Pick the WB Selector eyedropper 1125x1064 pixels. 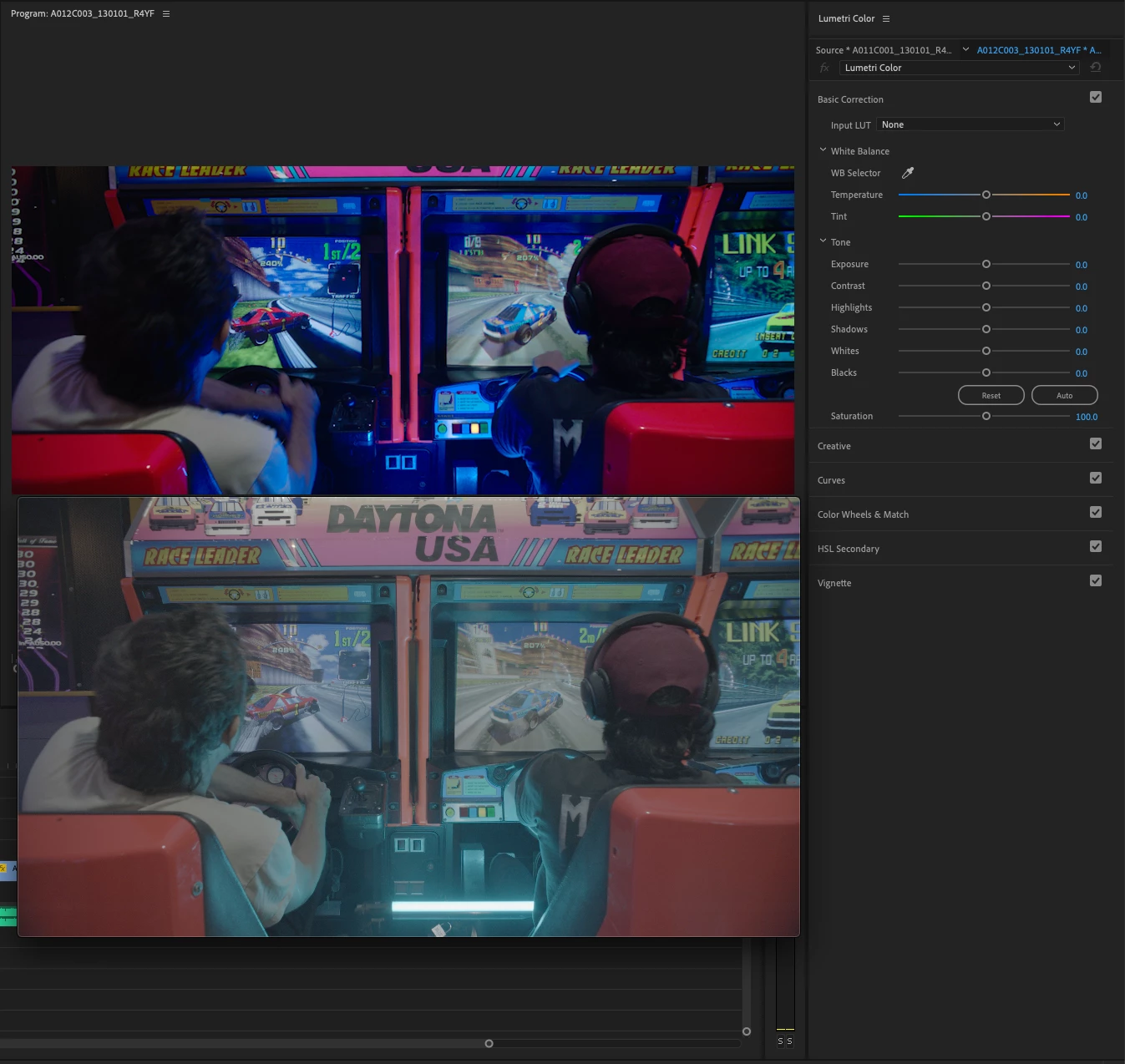pyautogui.click(x=908, y=173)
